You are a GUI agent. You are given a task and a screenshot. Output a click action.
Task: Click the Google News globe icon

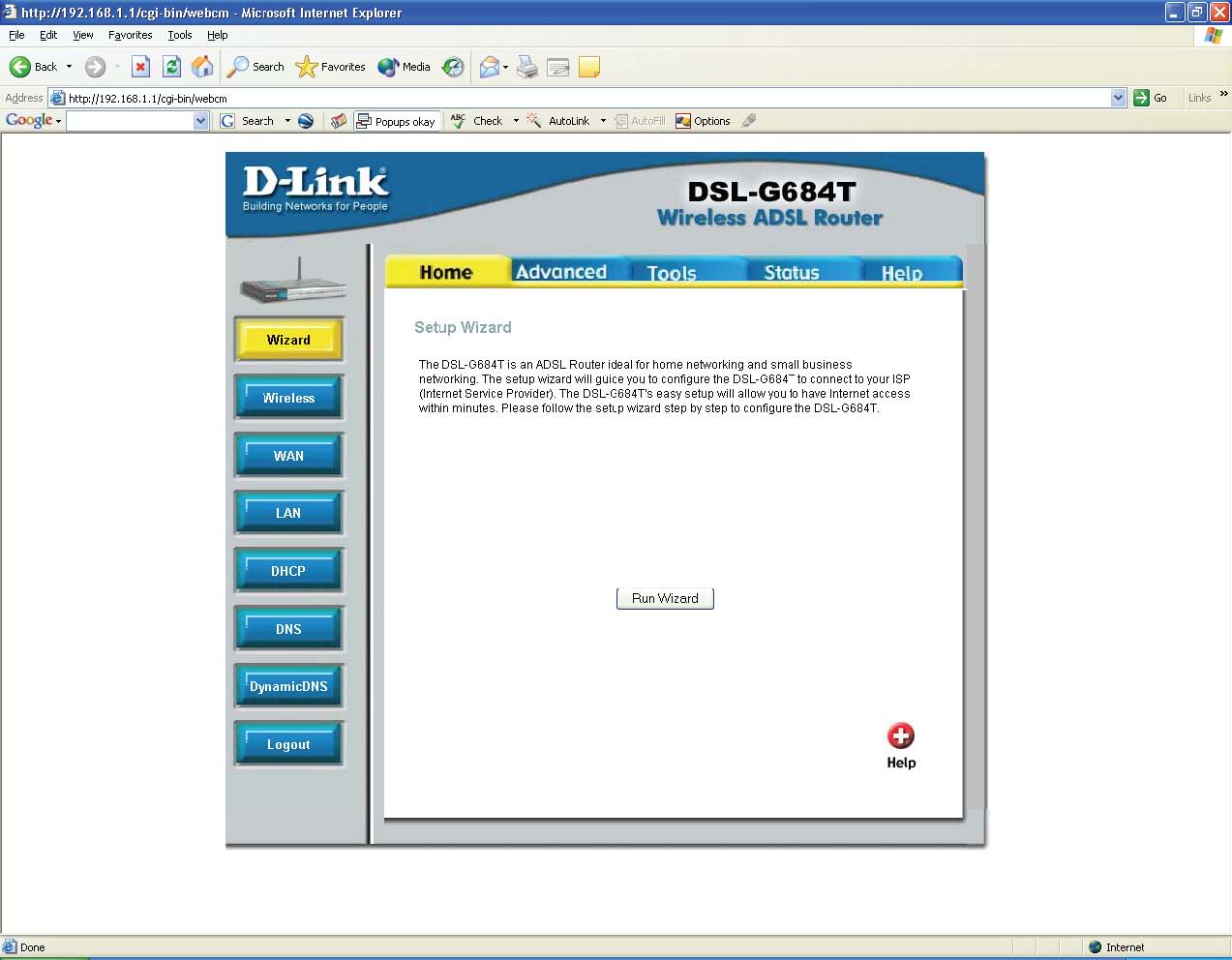306,121
